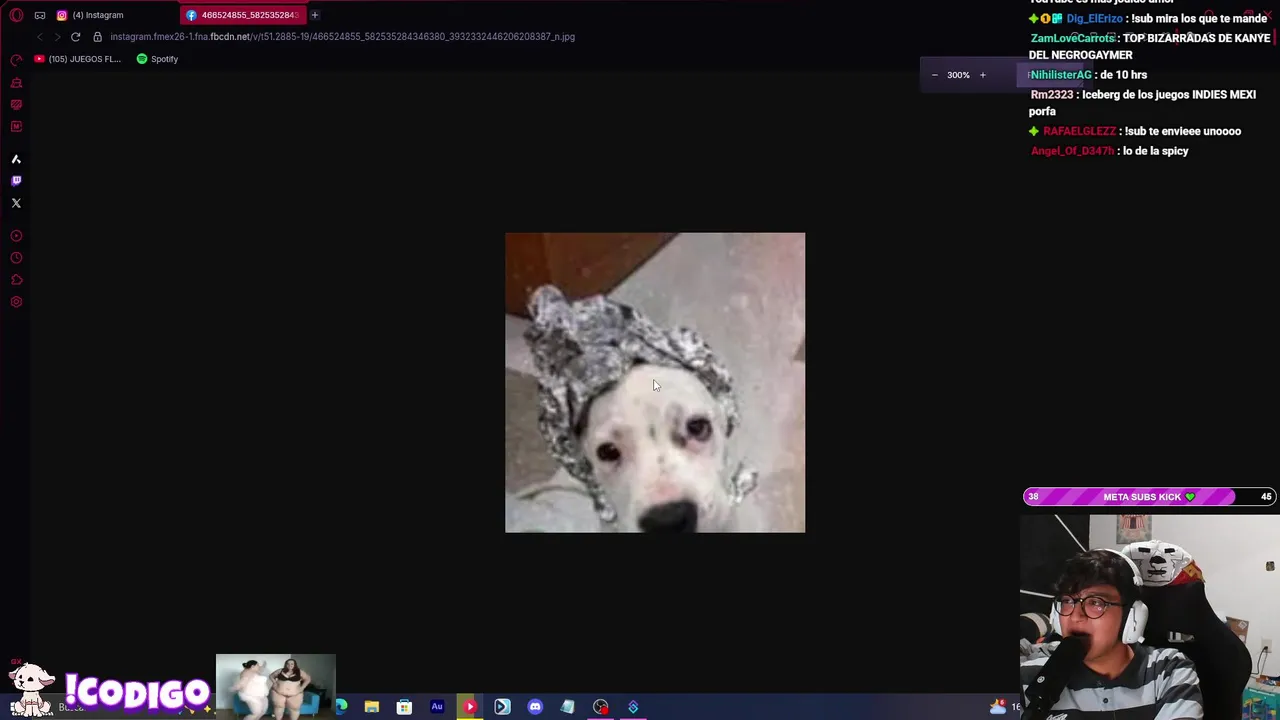Open GX Cleaner in sidebar
The image size is (1280, 720).
[x=16, y=83]
